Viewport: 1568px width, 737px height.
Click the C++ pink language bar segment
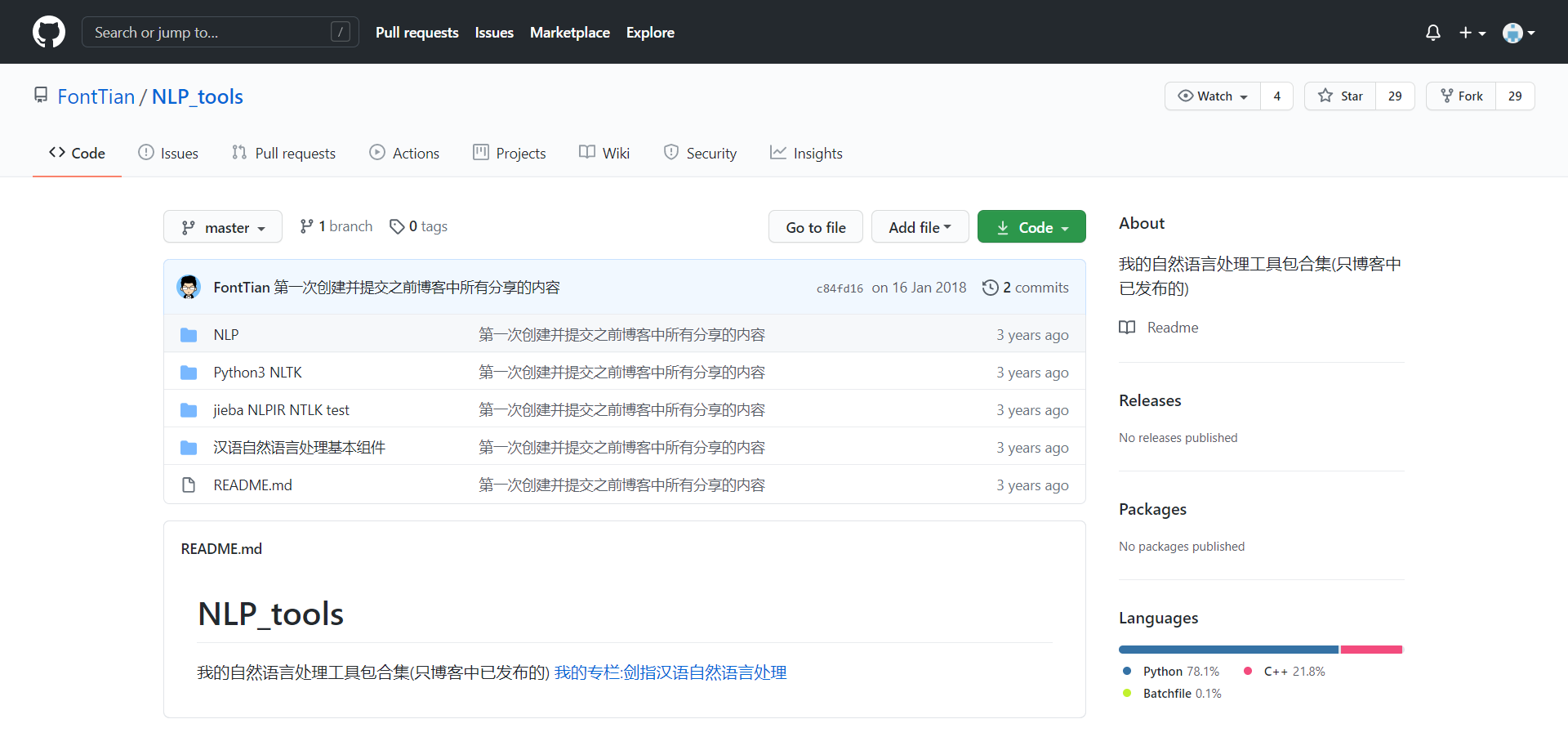(x=1371, y=650)
